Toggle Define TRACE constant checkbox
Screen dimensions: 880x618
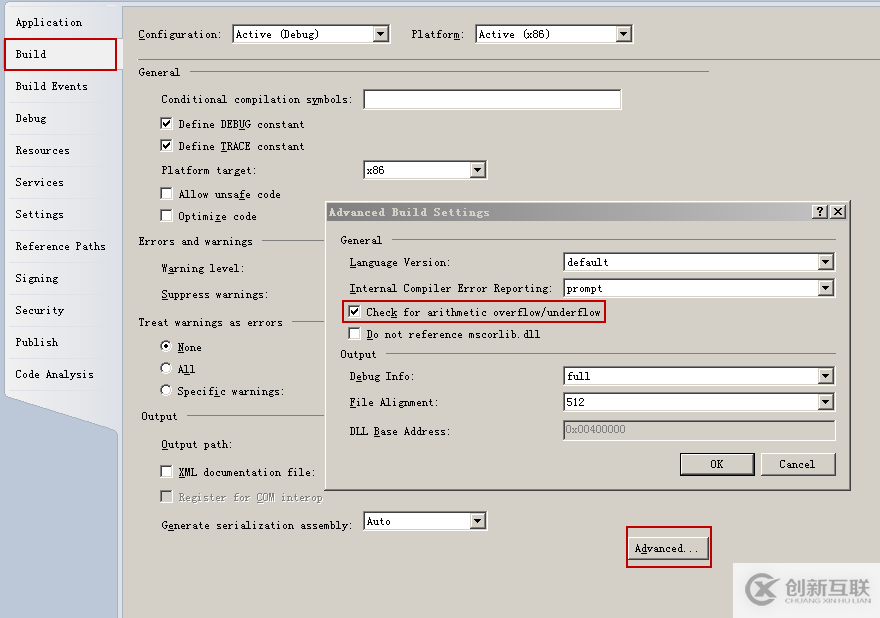click(166, 145)
